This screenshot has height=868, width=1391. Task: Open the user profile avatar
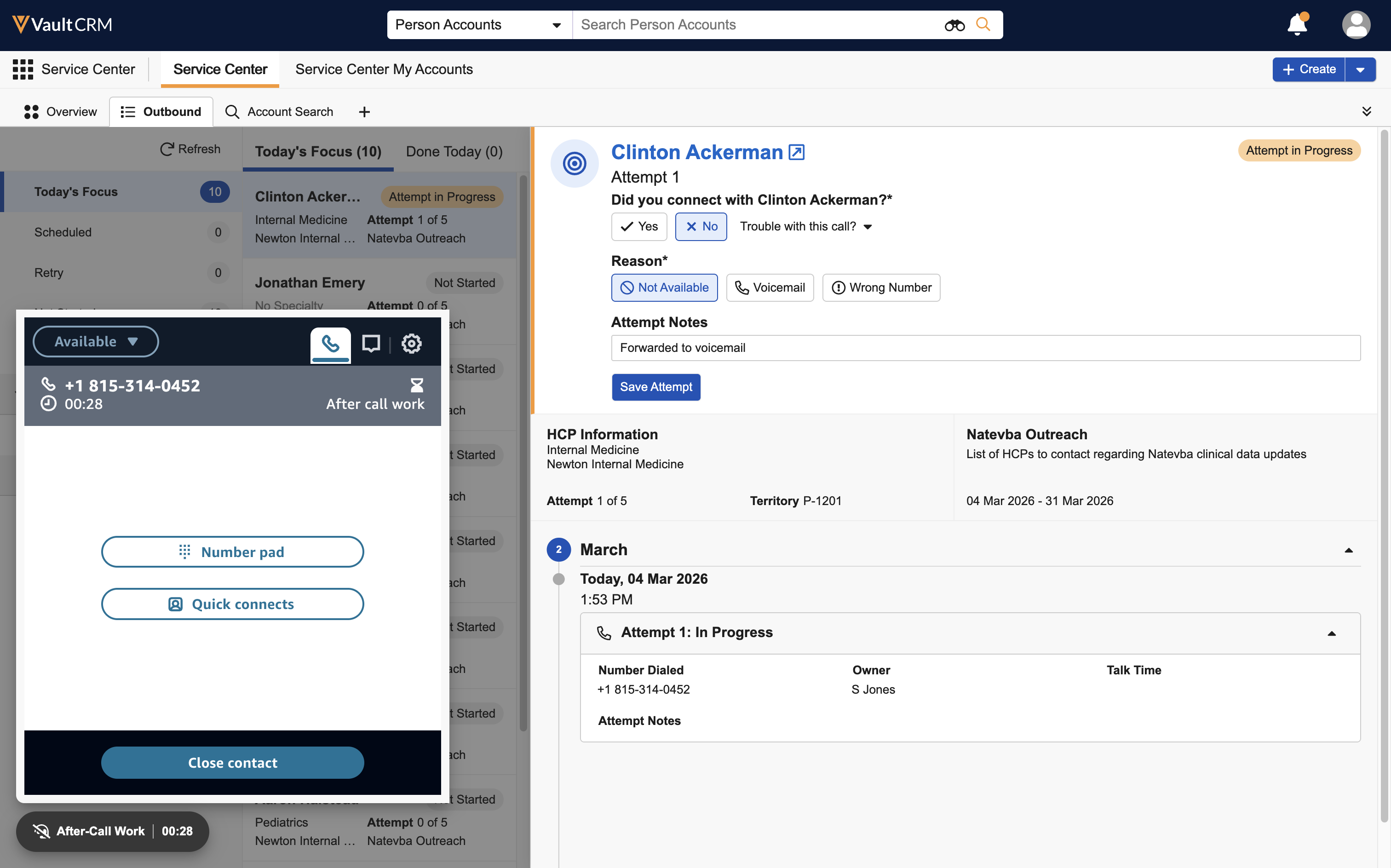click(x=1356, y=25)
